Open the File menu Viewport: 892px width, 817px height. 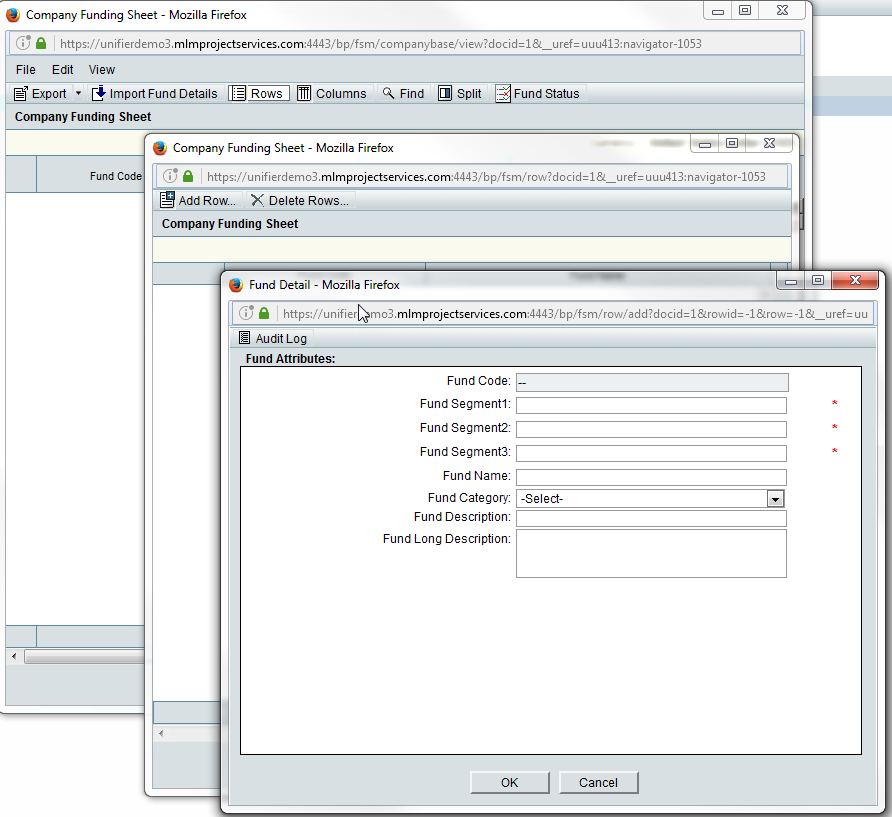click(x=26, y=70)
